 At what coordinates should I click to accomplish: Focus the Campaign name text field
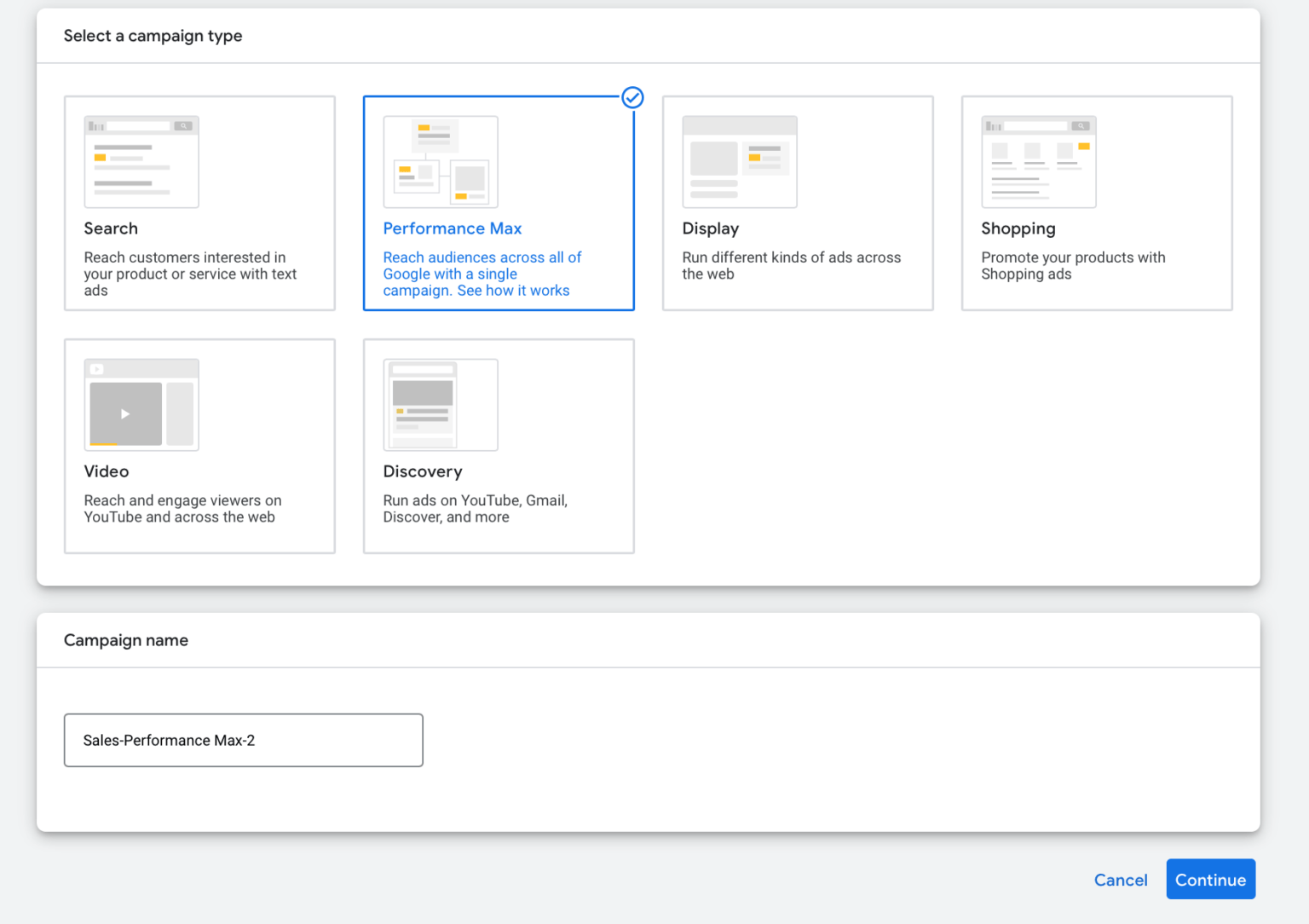[x=244, y=740]
